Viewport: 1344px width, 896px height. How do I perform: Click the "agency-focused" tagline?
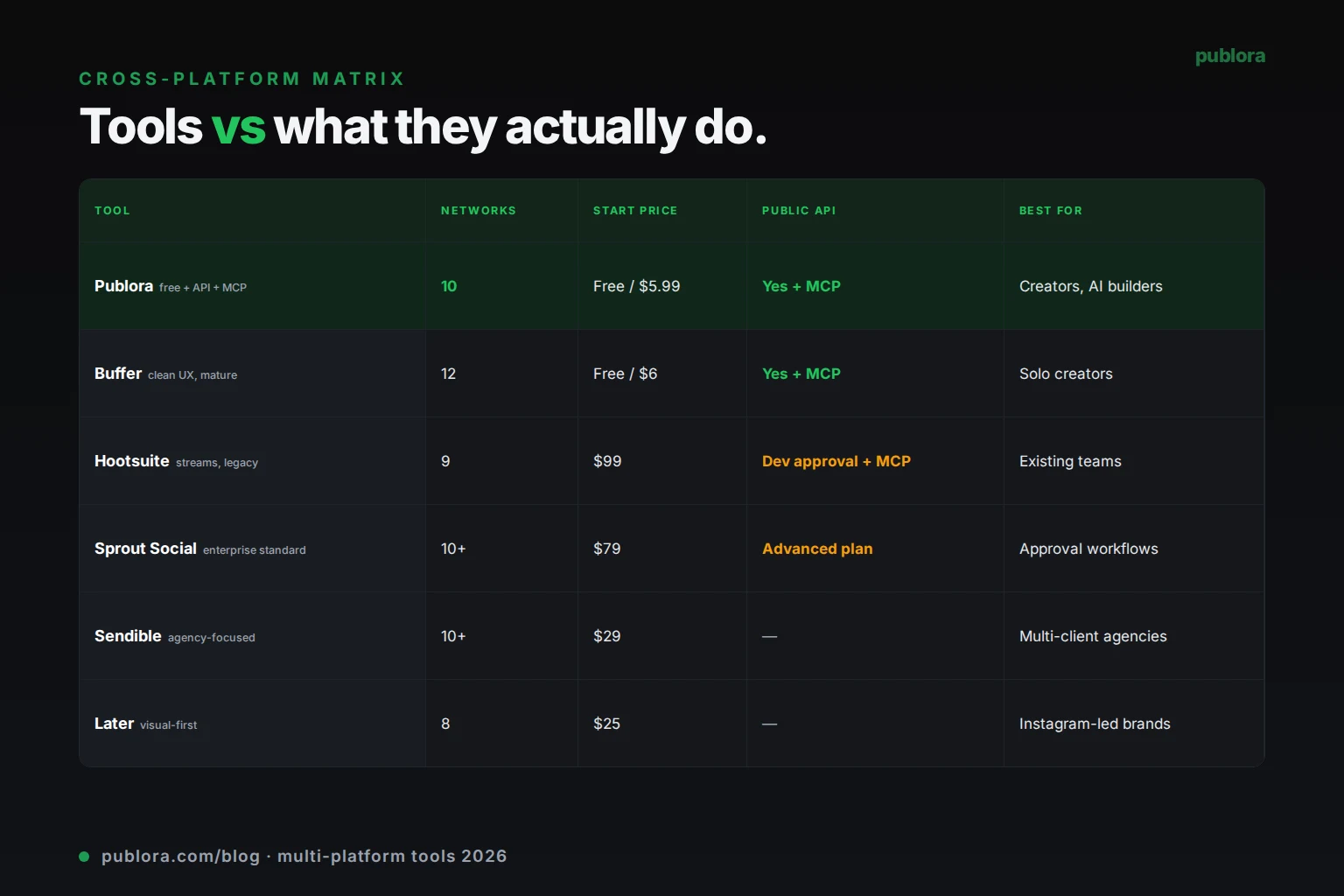coord(212,638)
